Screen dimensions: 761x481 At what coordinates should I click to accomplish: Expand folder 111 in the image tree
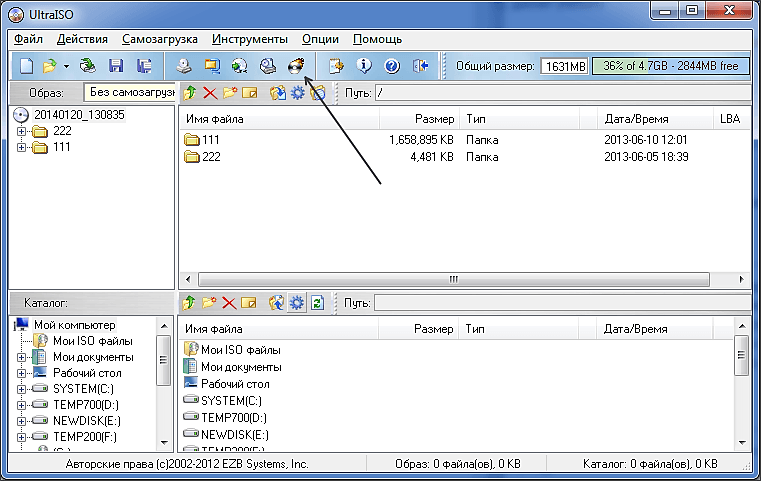21,147
